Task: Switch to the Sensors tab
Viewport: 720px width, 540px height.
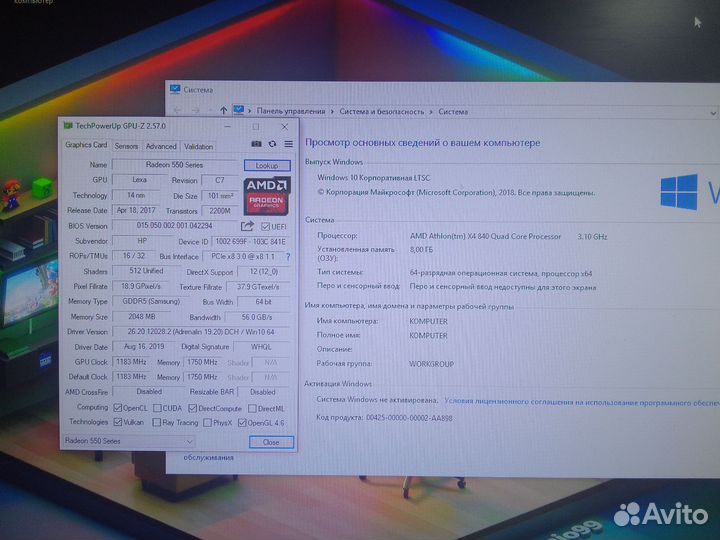Action: (x=126, y=146)
